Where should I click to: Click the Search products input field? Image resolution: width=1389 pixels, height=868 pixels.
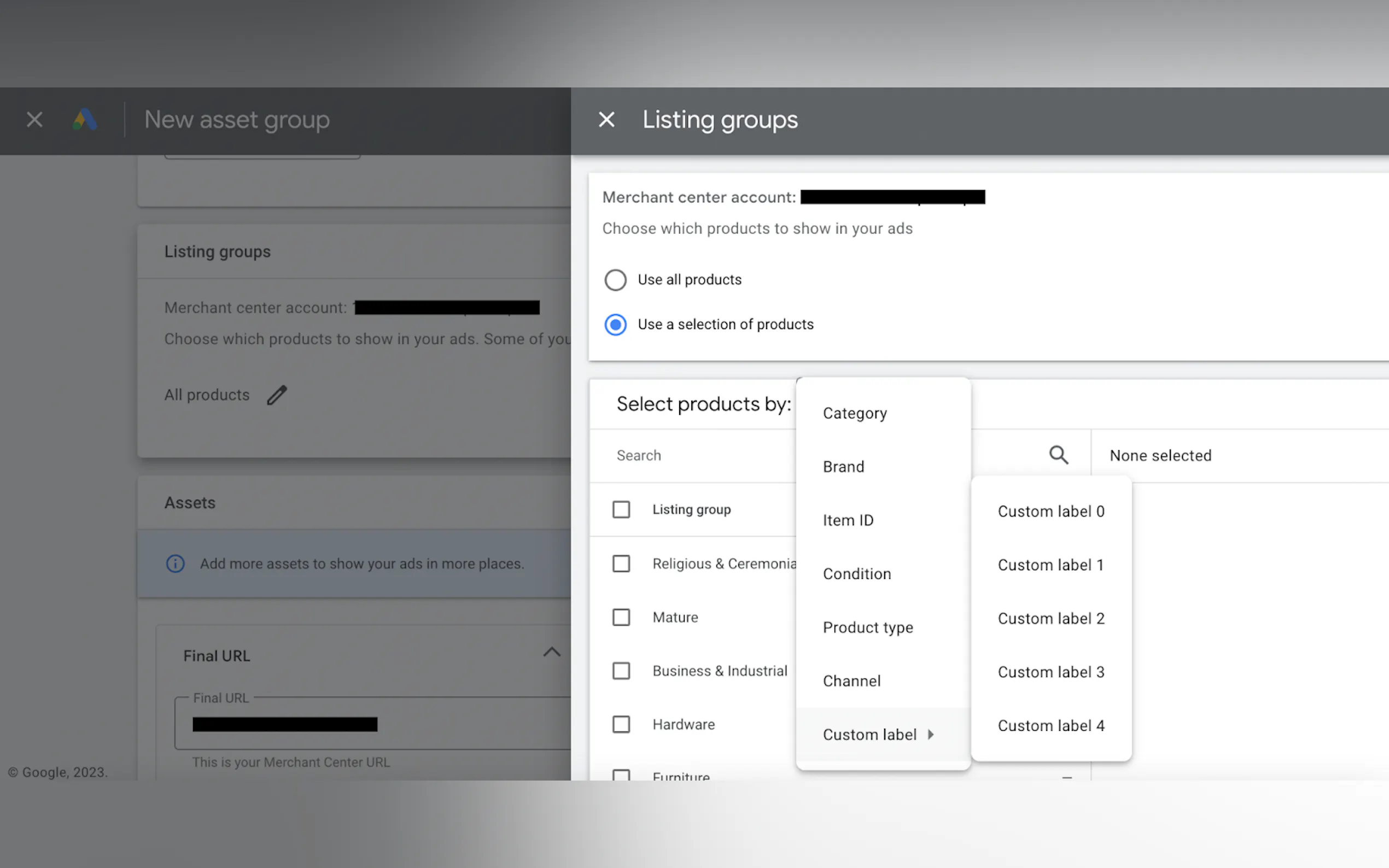(x=701, y=455)
